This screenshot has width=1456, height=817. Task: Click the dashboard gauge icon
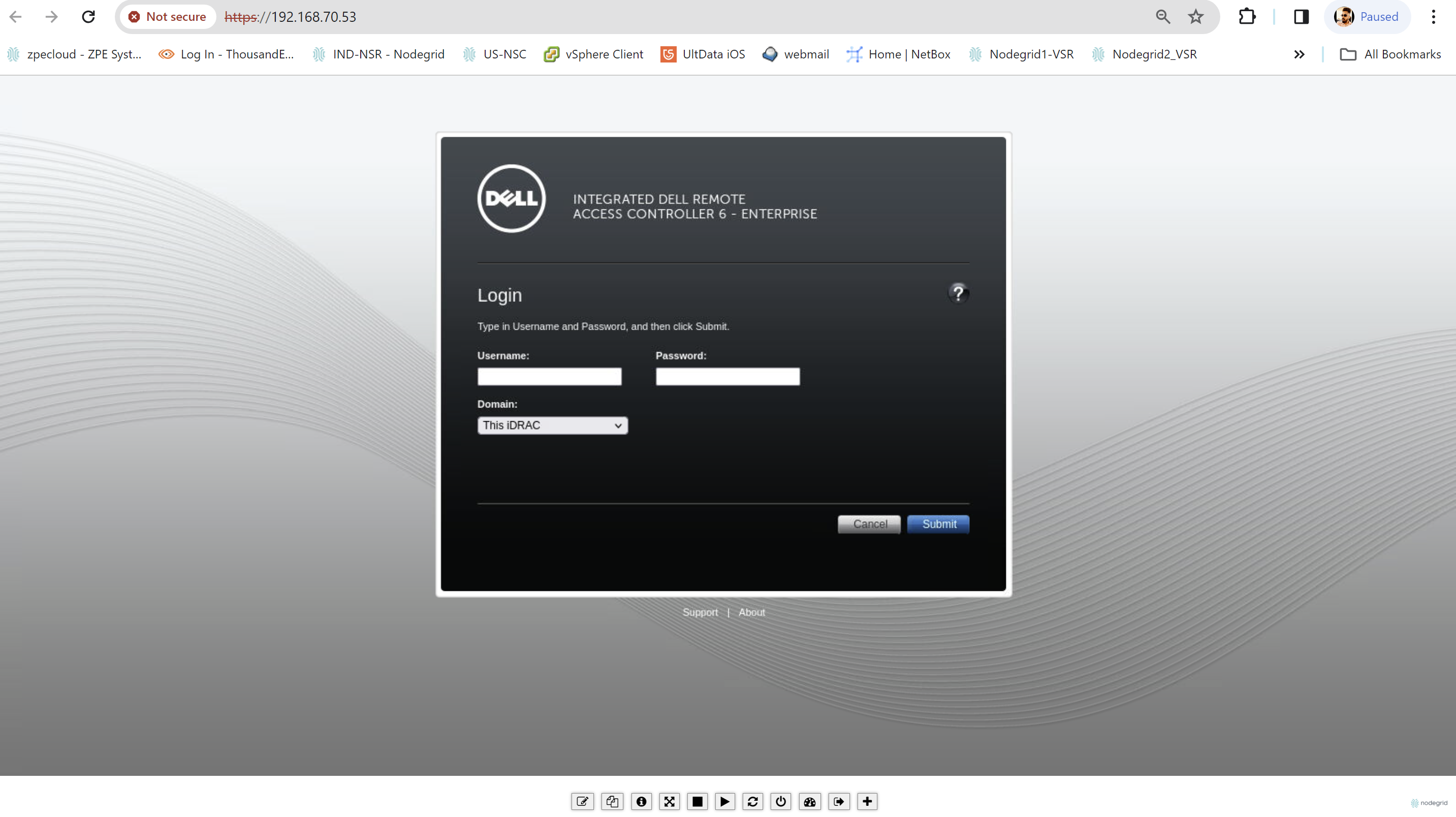(810, 801)
